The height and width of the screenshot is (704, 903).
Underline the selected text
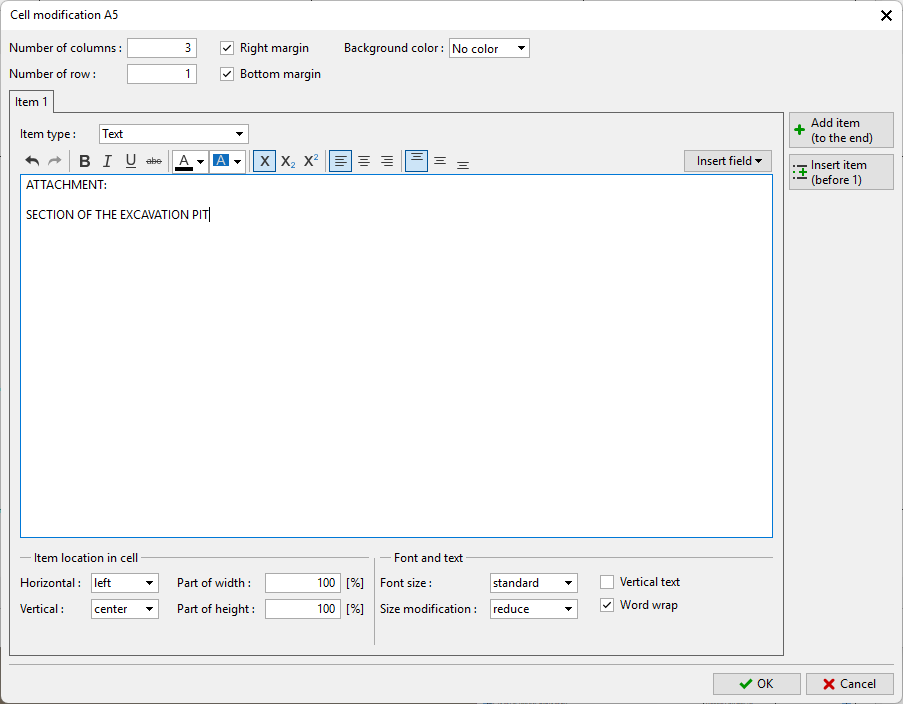pyautogui.click(x=130, y=161)
